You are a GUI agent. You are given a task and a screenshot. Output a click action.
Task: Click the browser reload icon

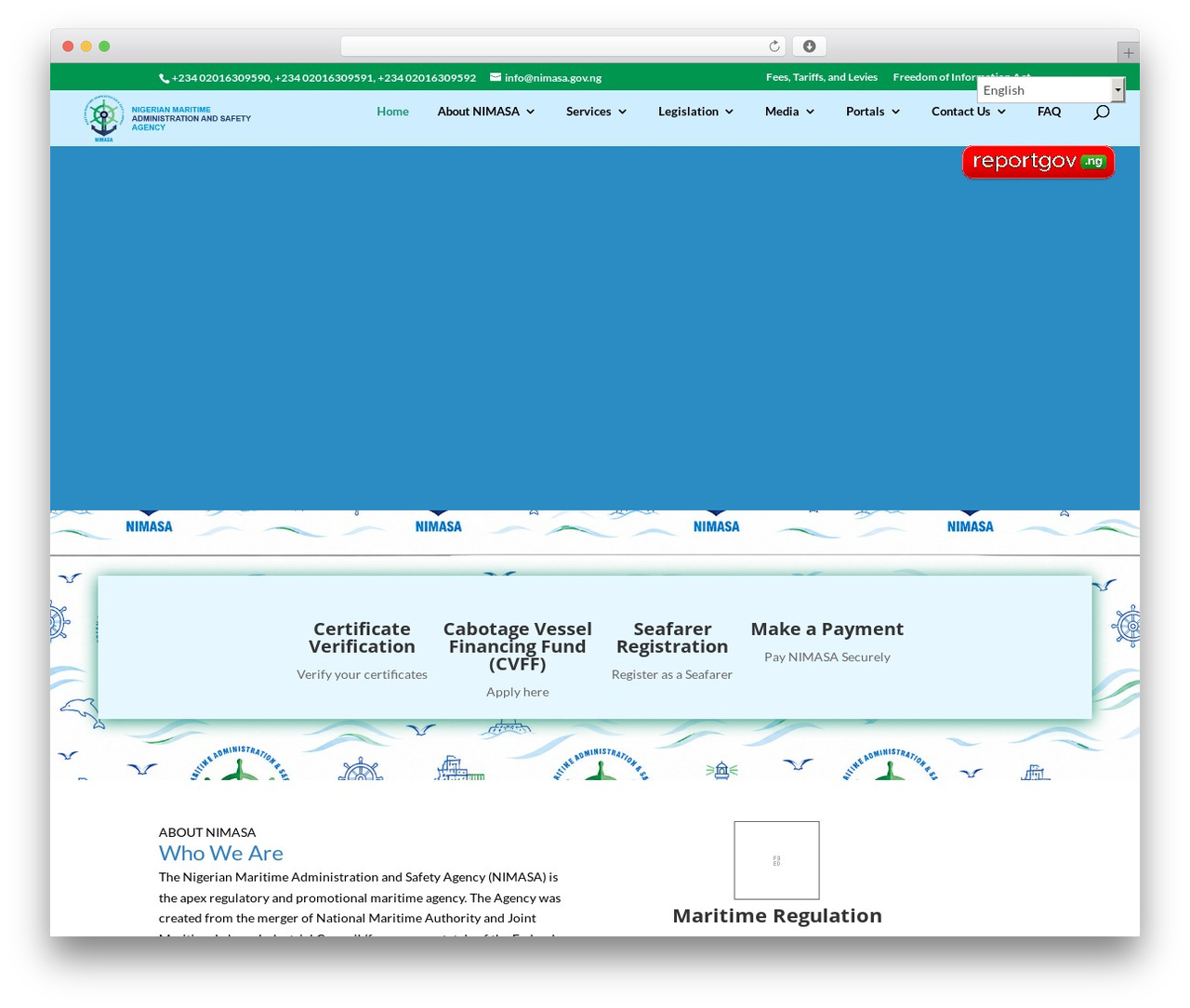(x=774, y=46)
